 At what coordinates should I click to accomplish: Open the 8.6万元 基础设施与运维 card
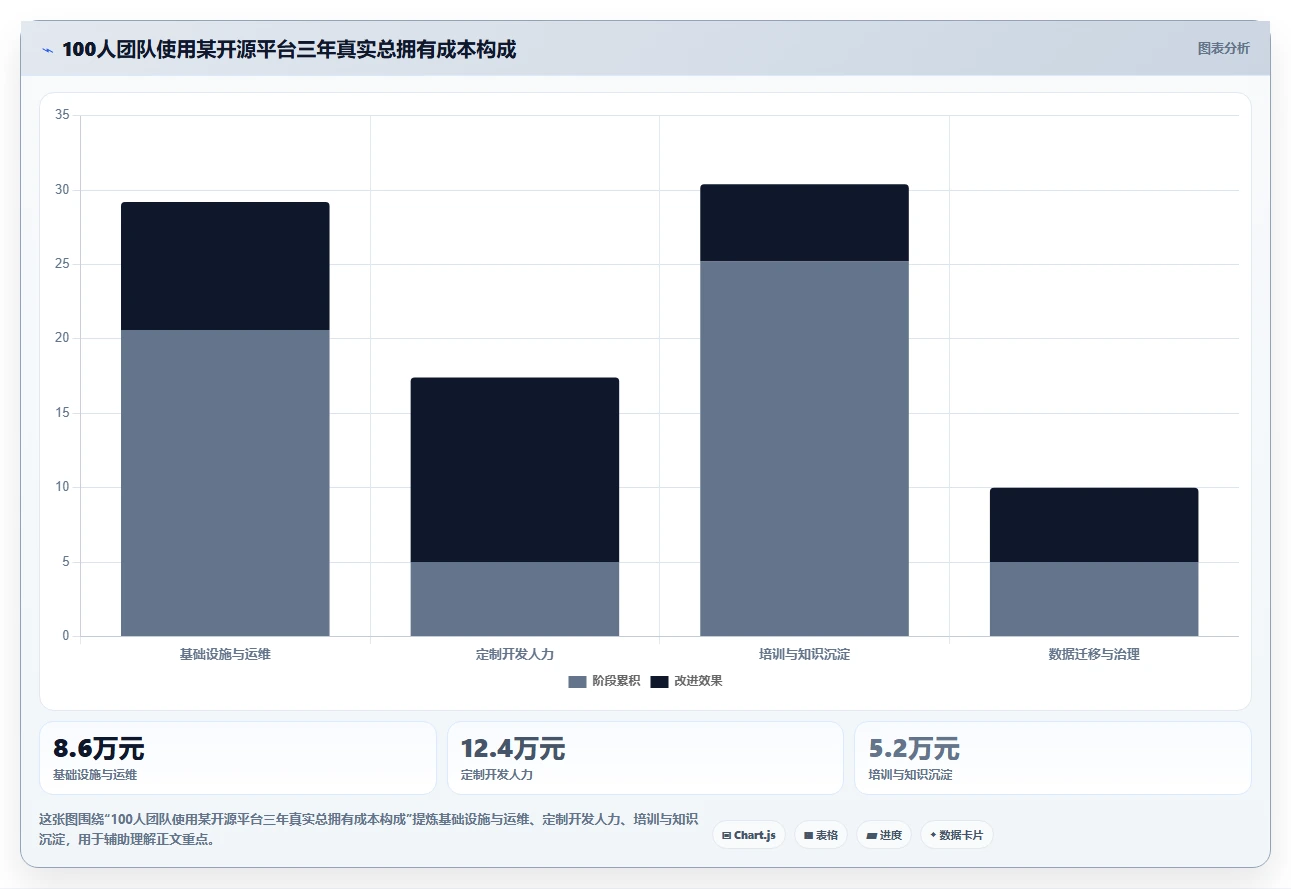(238, 758)
